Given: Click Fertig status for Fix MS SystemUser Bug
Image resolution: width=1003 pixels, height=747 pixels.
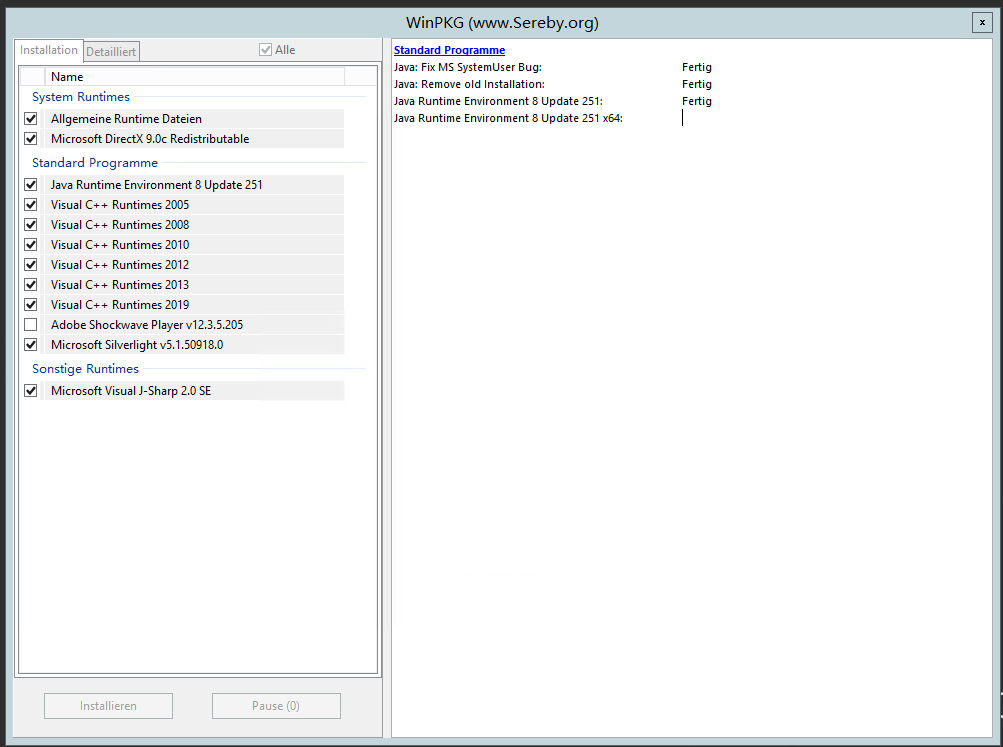Looking at the screenshot, I should coord(697,67).
